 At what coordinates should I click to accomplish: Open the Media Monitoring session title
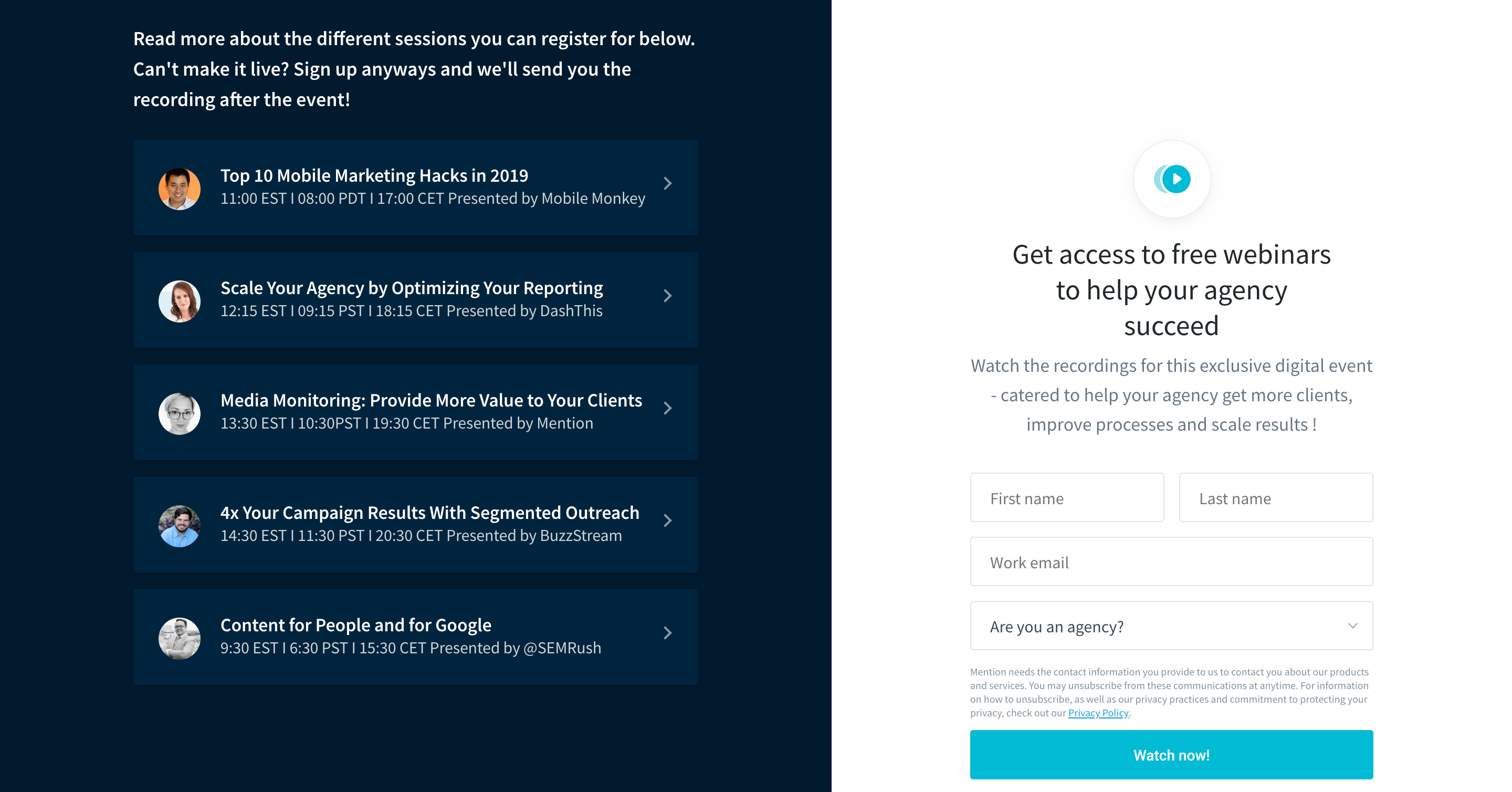tap(432, 400)
